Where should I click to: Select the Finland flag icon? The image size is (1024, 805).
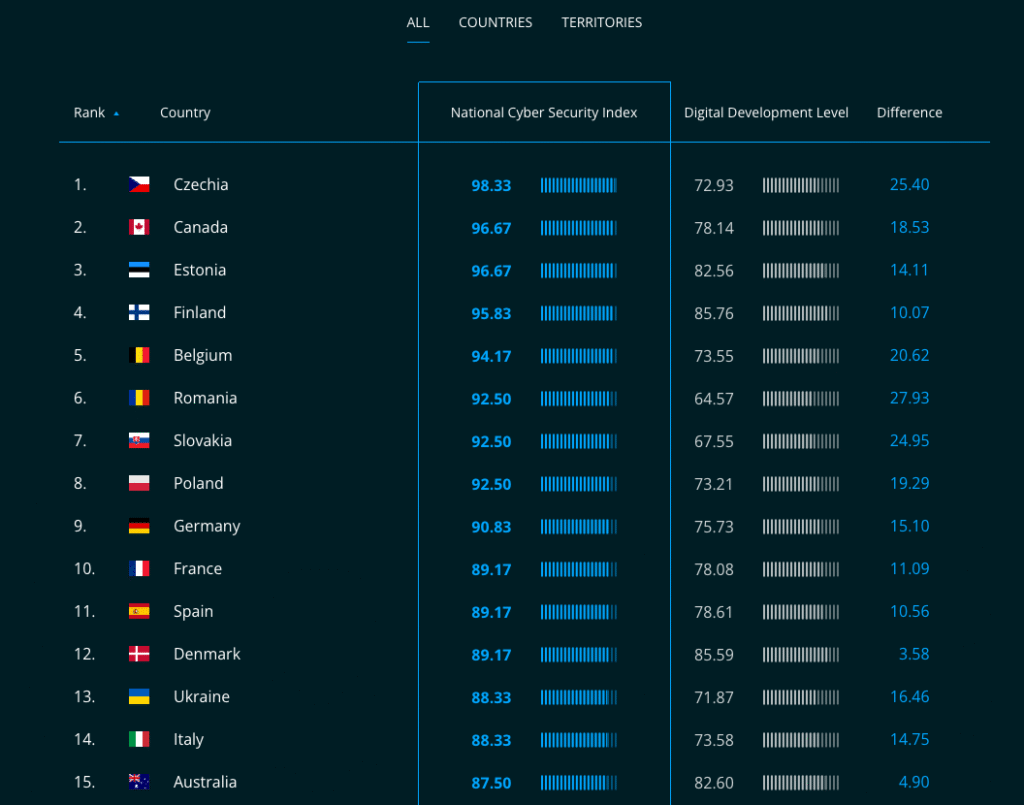point(139,313)
